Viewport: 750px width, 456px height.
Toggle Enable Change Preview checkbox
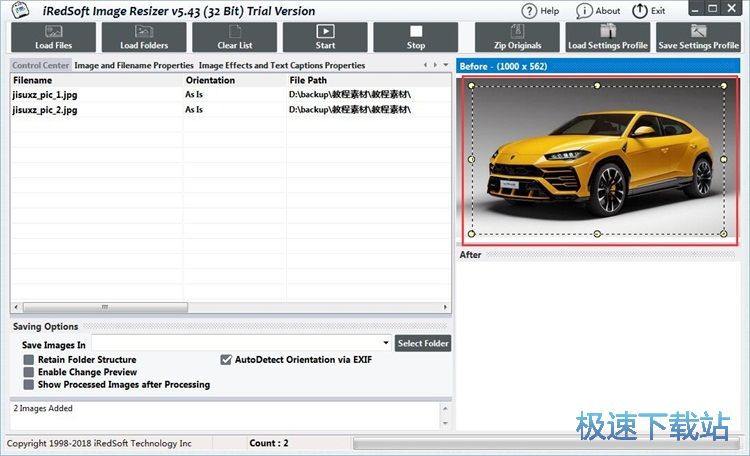coord(29,372)
